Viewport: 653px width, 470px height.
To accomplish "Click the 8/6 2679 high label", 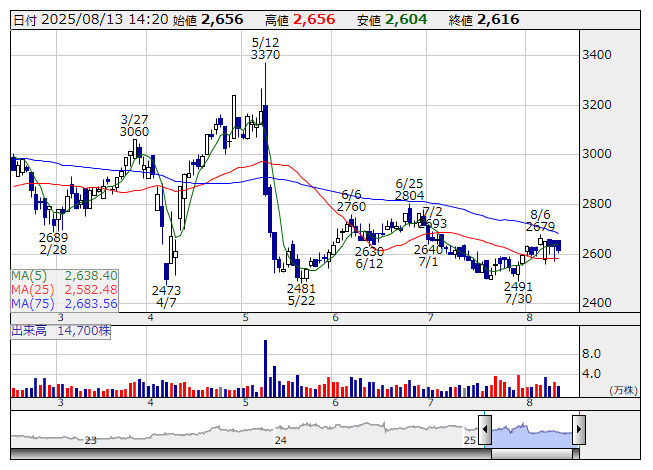I will 540,221.
